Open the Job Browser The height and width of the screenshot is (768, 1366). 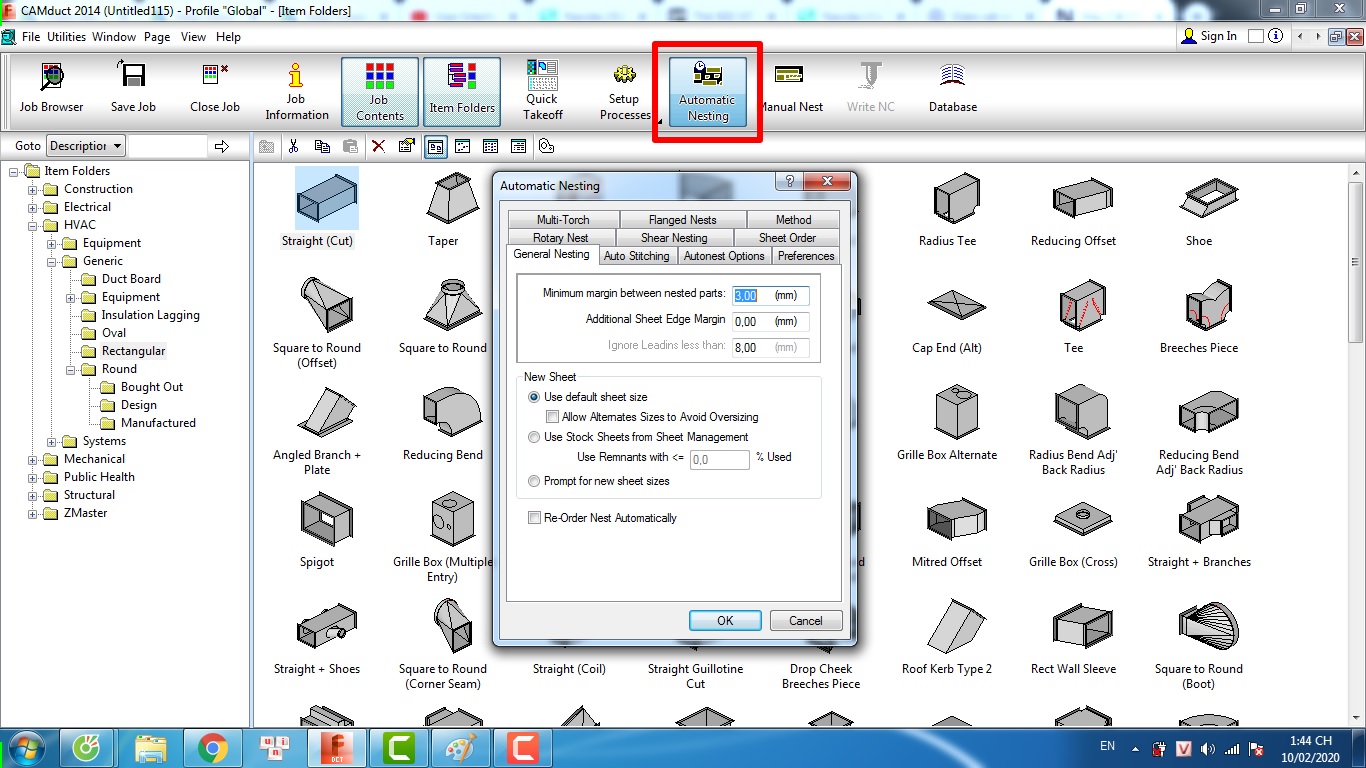click(x=51, y=90)
